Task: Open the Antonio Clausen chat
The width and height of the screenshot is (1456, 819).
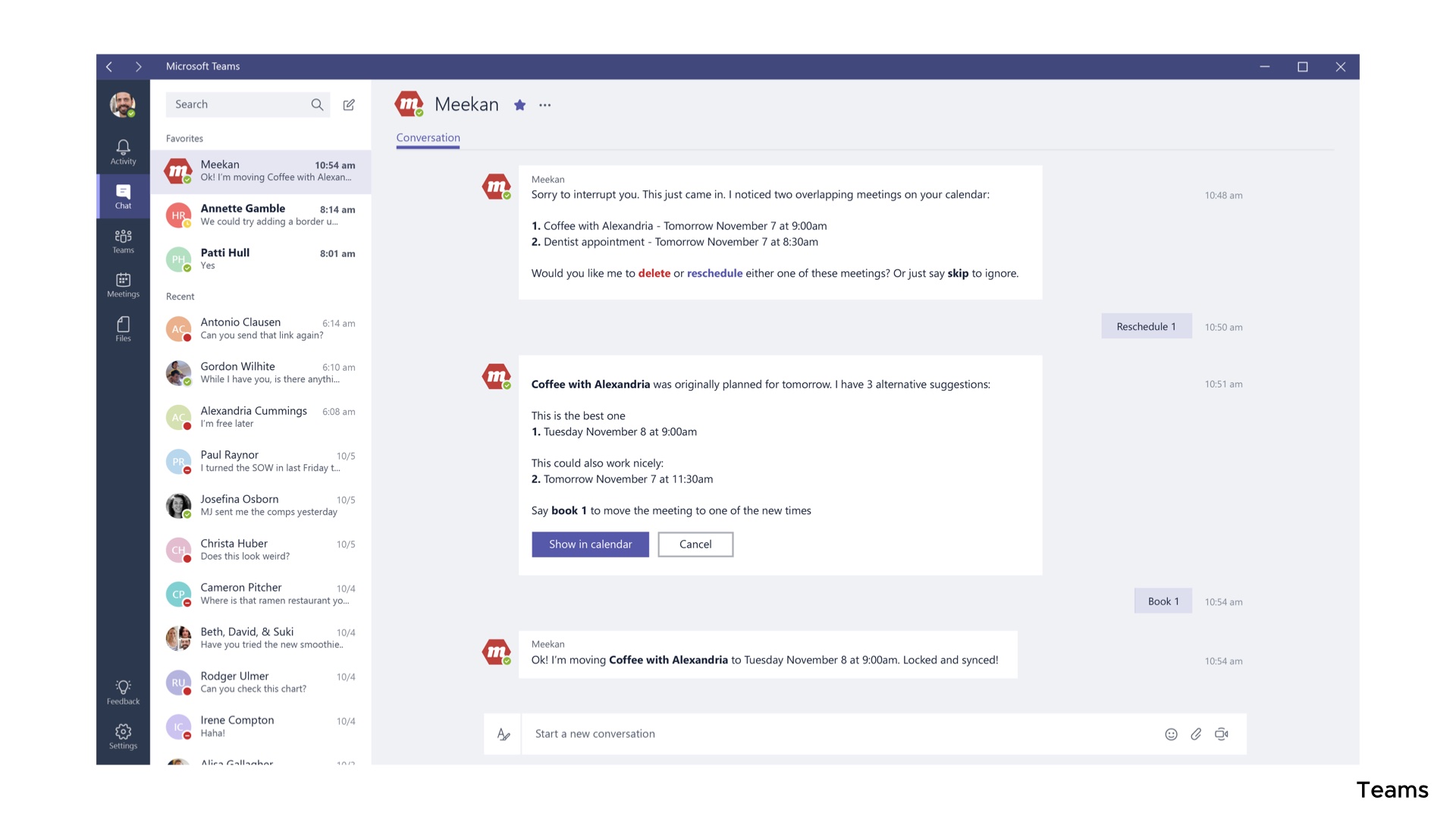Action: click(261, 329)
